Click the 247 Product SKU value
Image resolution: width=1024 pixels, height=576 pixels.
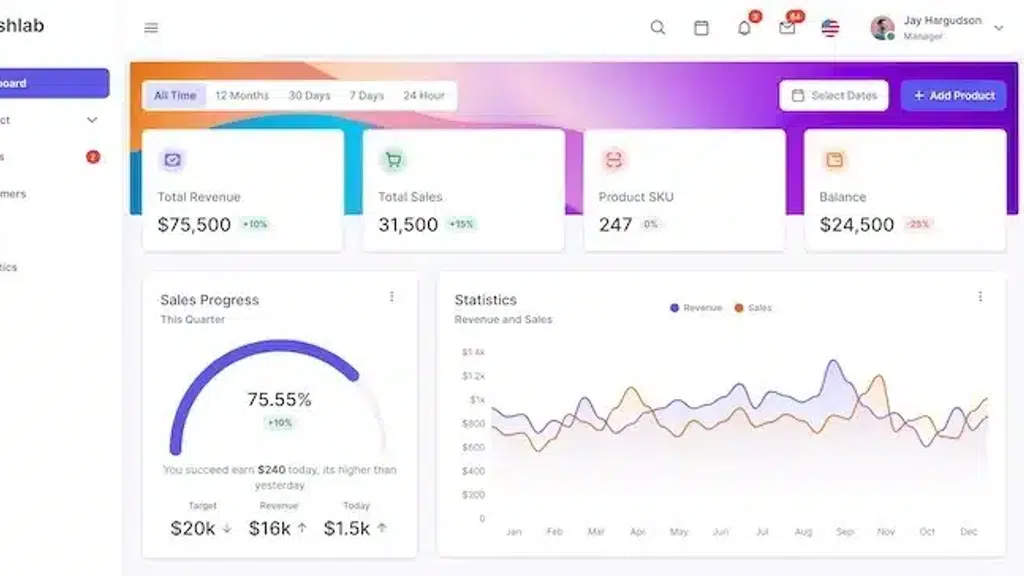point(615,225)
